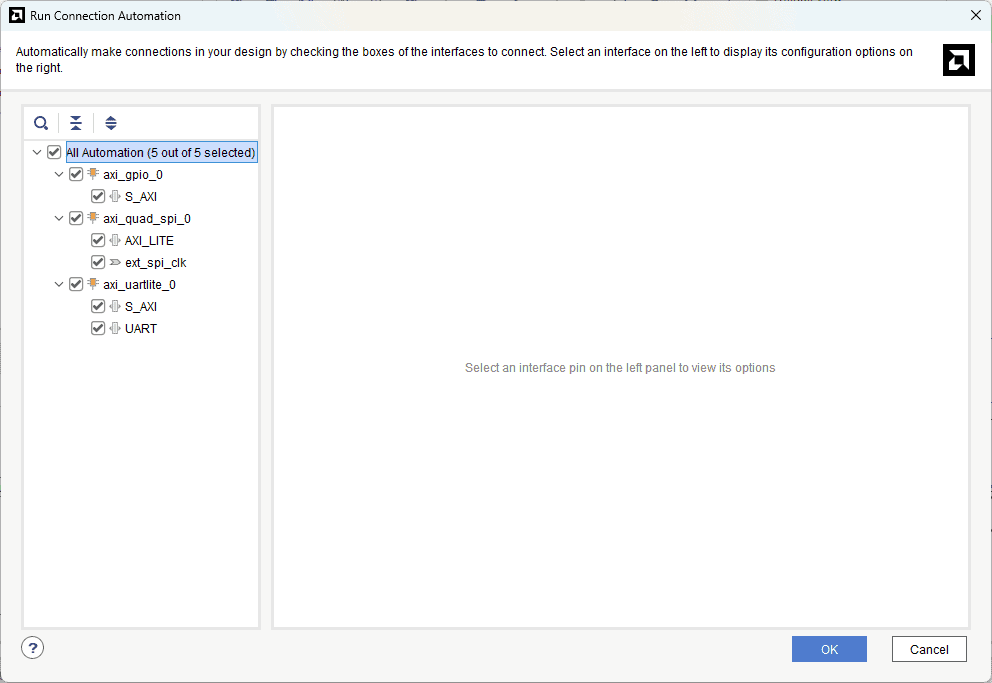The height and width of the screenshot is (683, 992).
Task: Toggle the axi_quad_spi_0 checkbox
Action: [x=76, y=219]
